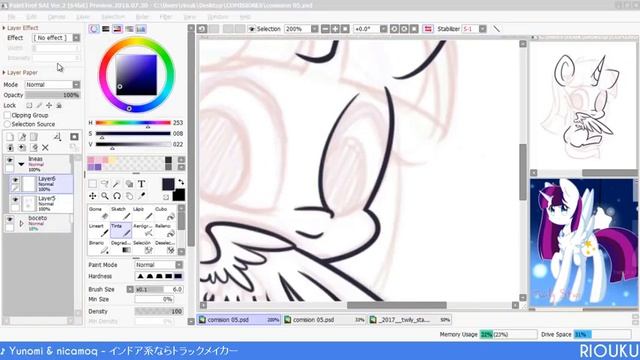
Task: Choose the Lápiz pencil brush
Action: click(x=143, y=213)
